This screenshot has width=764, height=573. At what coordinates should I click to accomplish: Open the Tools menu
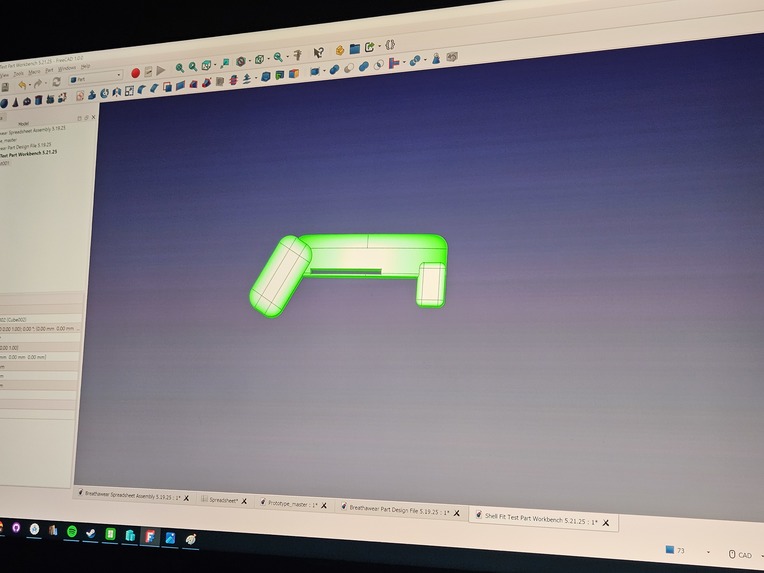click(x=19, y=74)
